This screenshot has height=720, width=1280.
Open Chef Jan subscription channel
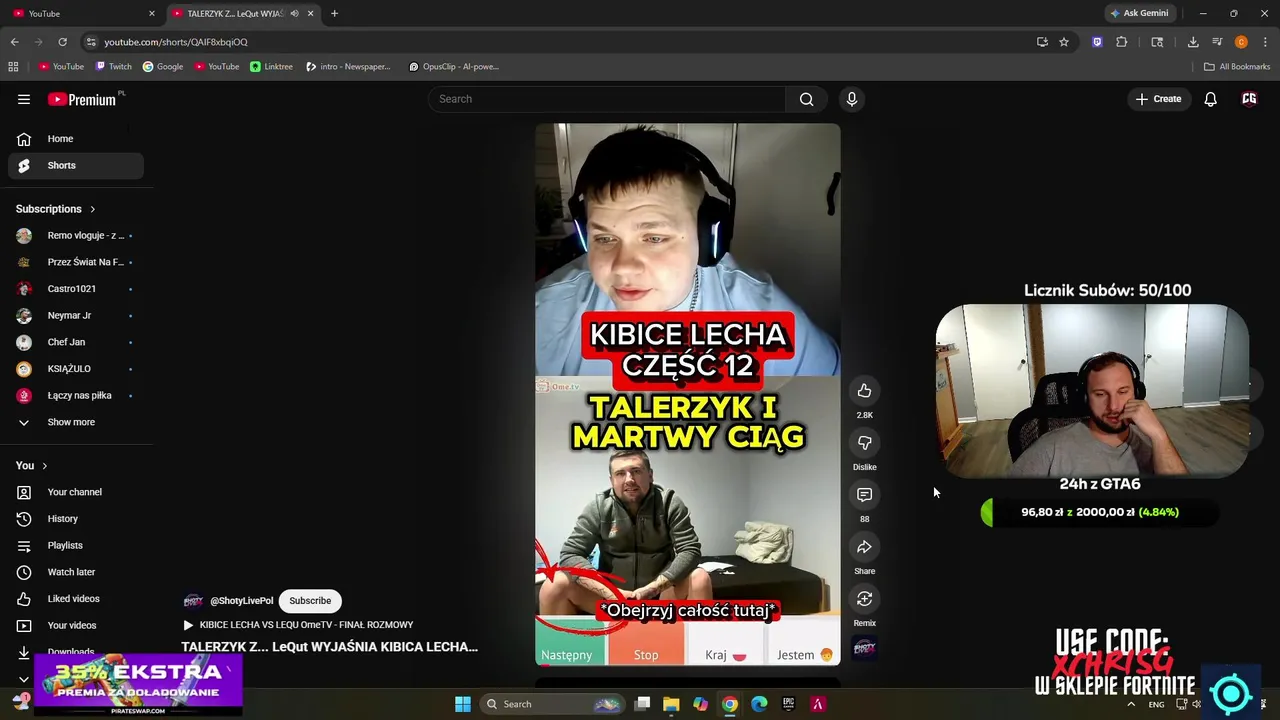pyautogui.click(x=76, y=342)
